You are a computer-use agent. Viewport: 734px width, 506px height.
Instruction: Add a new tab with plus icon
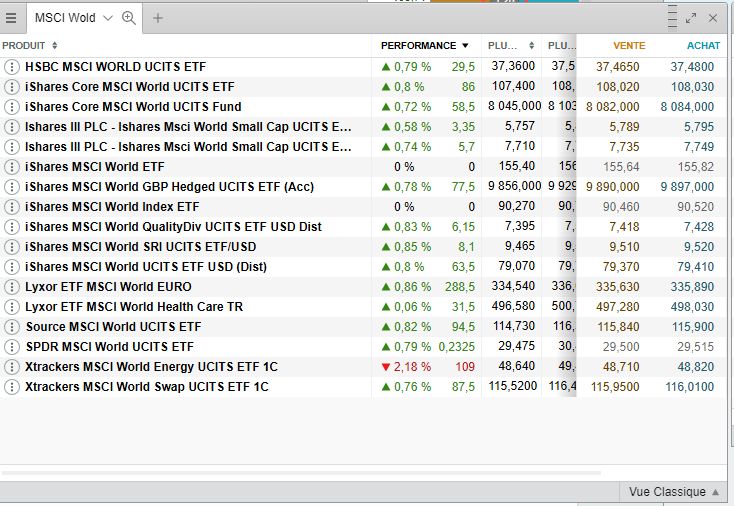158,18
